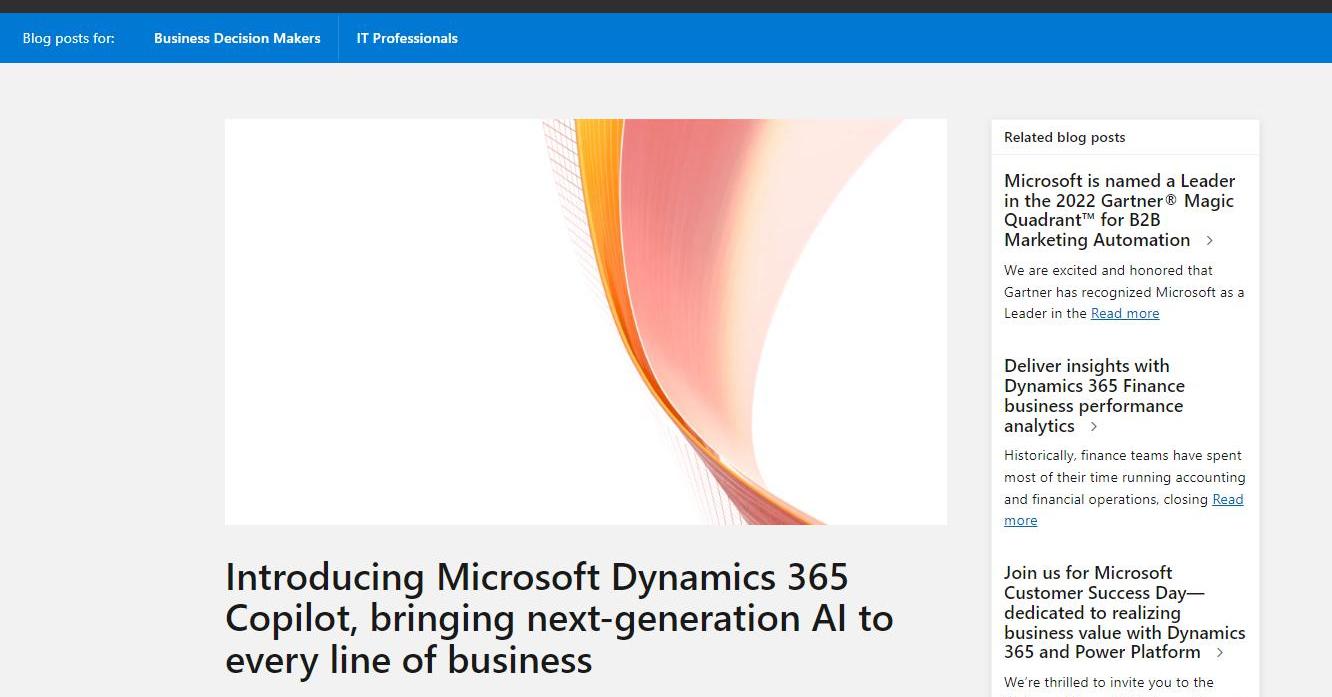Click the chevron after the Customer Success Day title

[1219, 652]
